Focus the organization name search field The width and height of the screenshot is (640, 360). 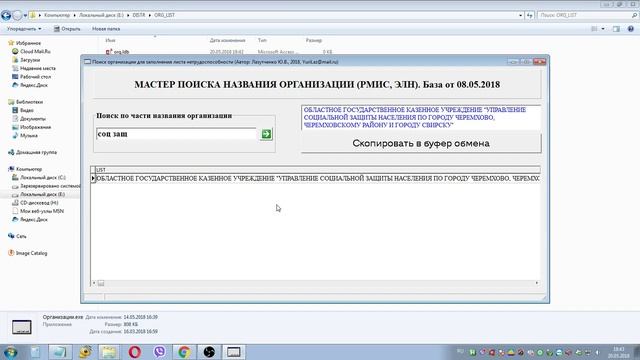coord(176,134)
